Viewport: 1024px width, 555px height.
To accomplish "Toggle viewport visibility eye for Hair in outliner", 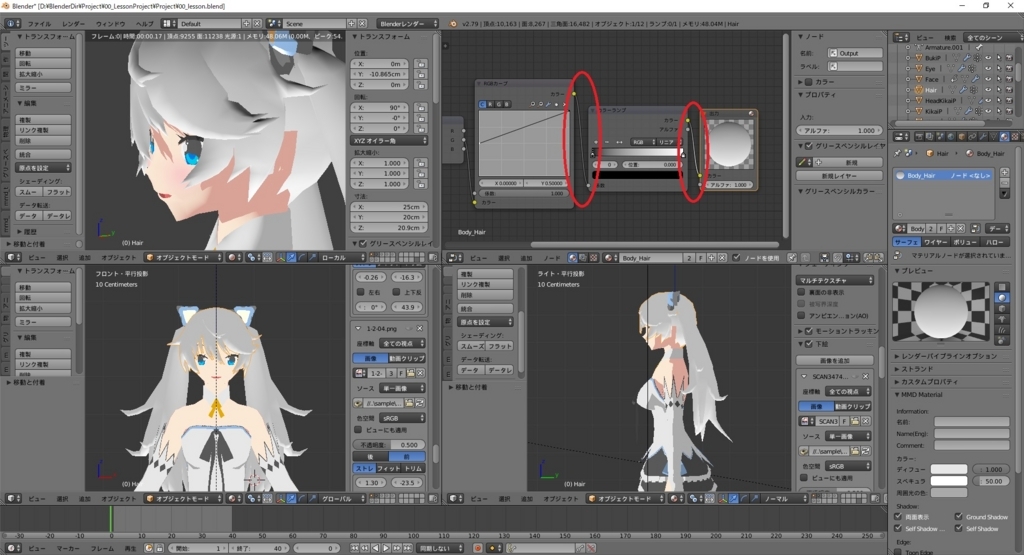I will coord(988,89).
